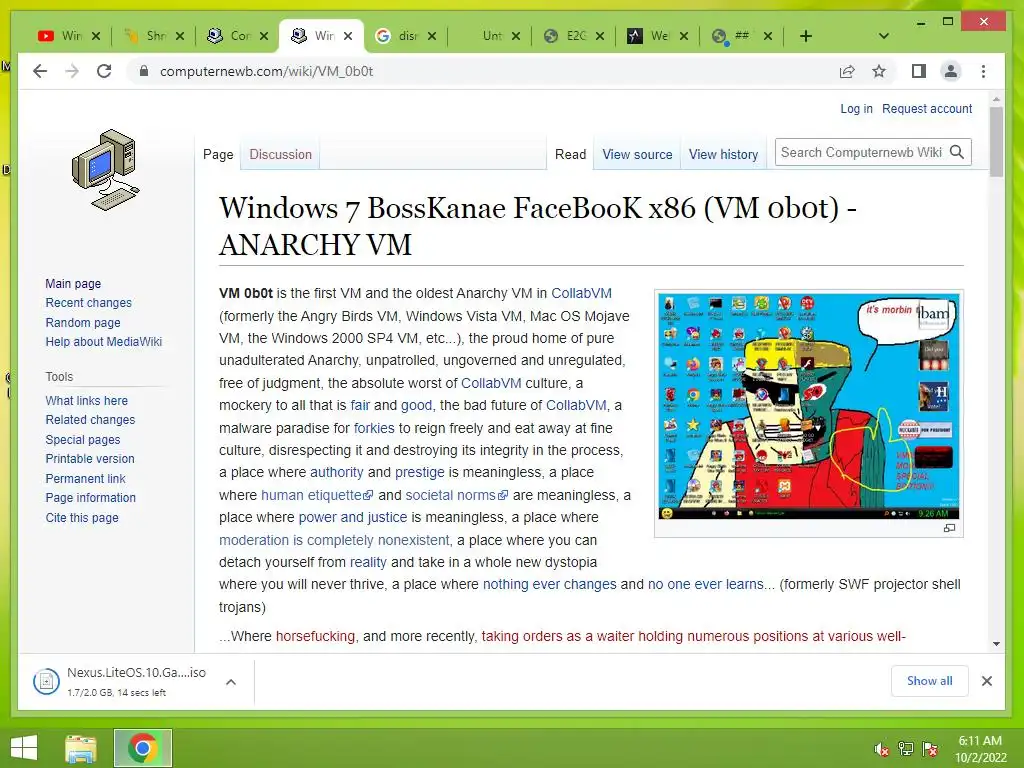Go to Main page in sidebar
1024x768 pixels.
click(73, 283)
